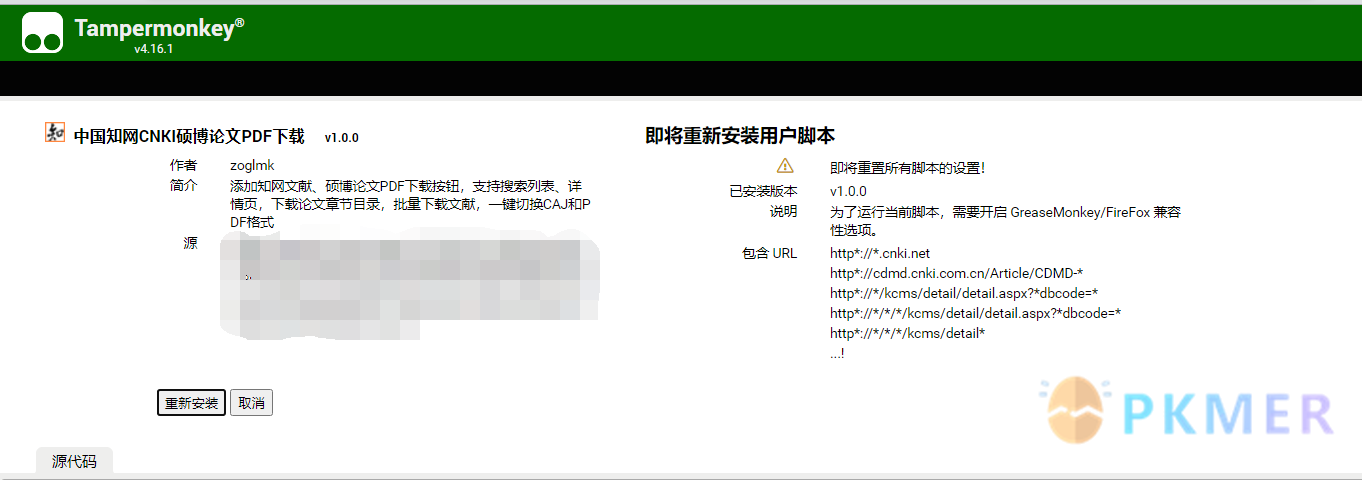Viewport: 1362px width, 480px height.
Task: Click the 作者 label
Action: pos(184,165)
